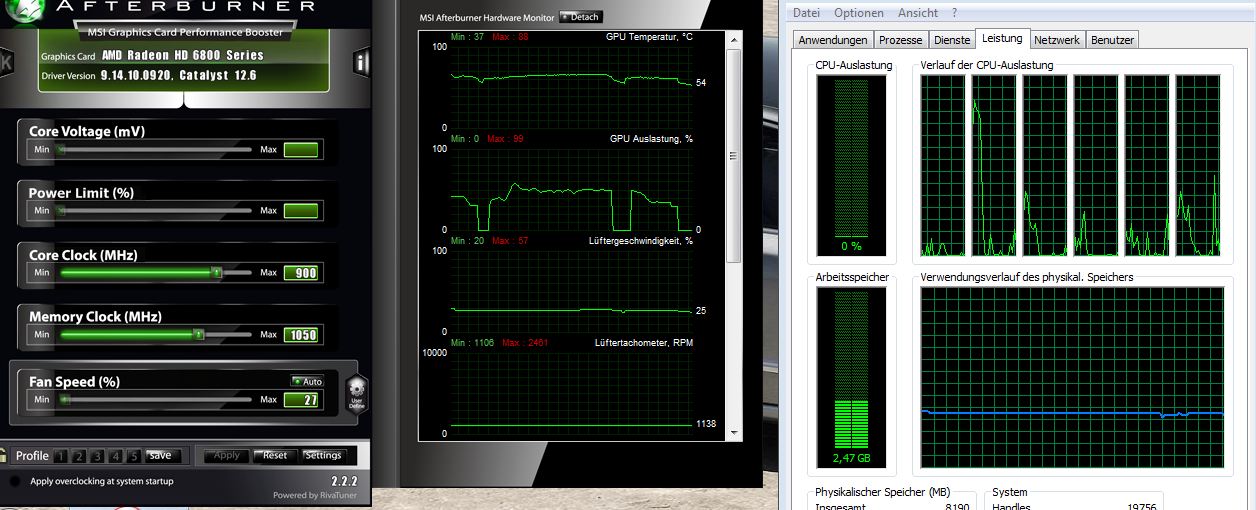Select profile slot 1
This screenshot has height=510, width=1256.
point(60,456)
